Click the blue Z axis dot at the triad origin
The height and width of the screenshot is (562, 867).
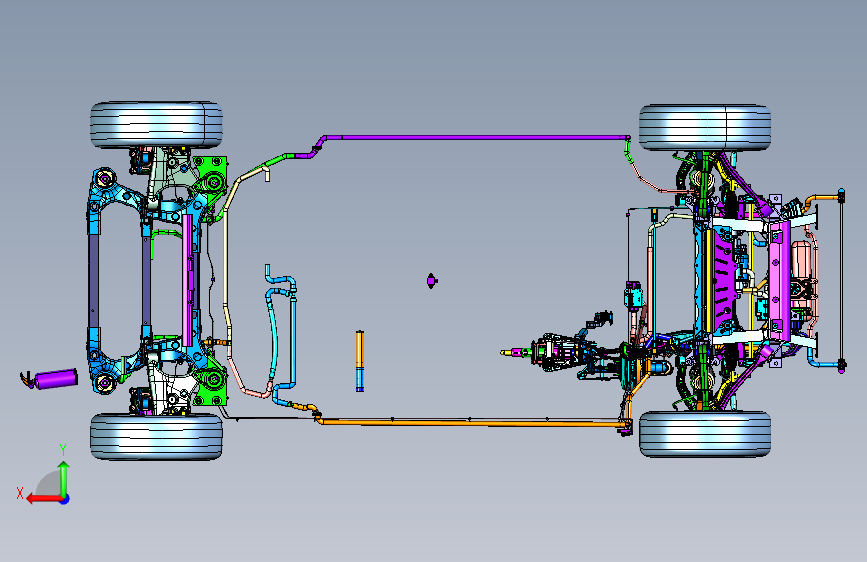coord(65,499)
